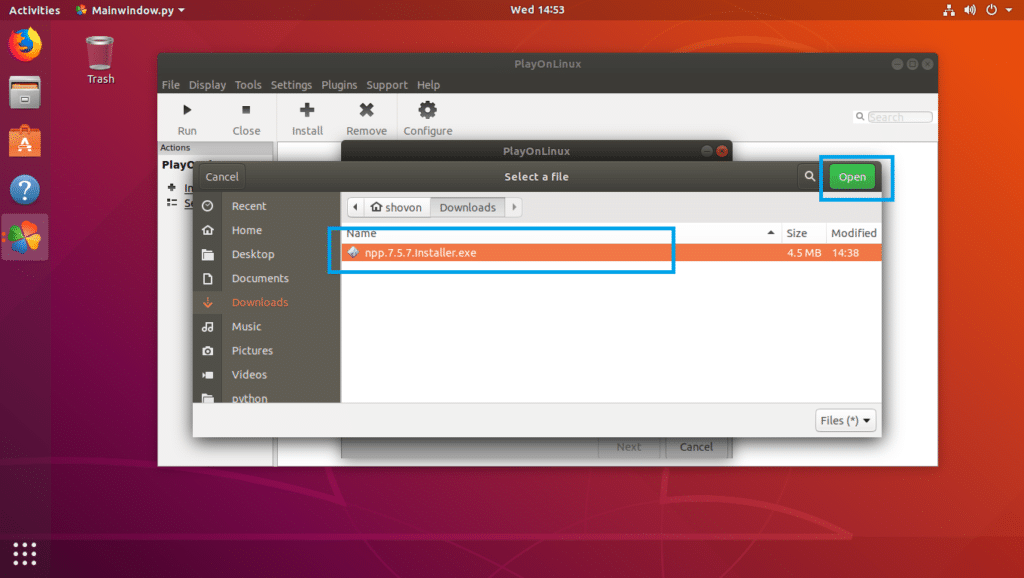Click the green Open button
This screenshot has width=1024, height=578.
[851, 177]
